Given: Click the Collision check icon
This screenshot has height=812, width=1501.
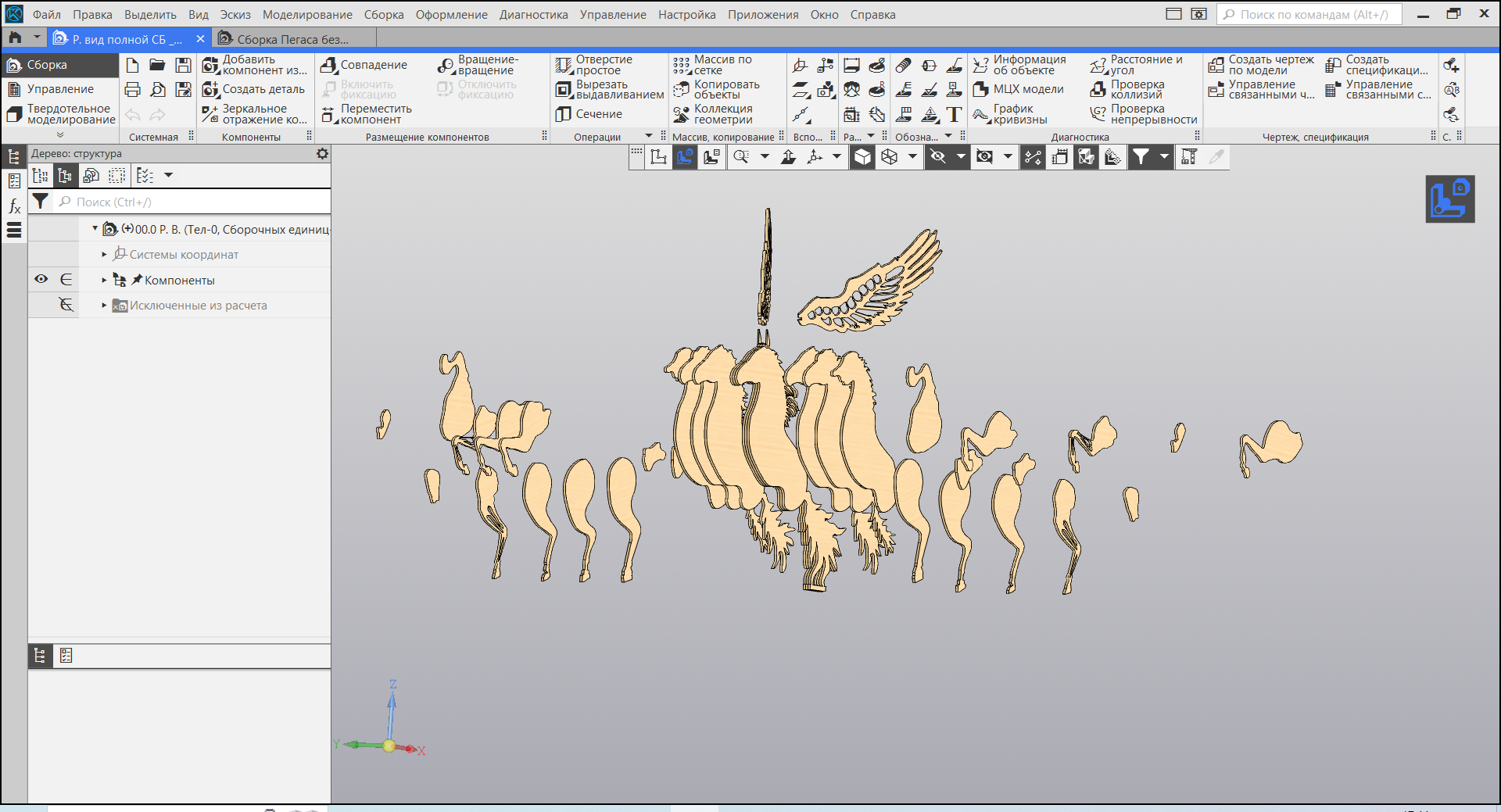Looking at the screenshot, I should (1098, 90).
